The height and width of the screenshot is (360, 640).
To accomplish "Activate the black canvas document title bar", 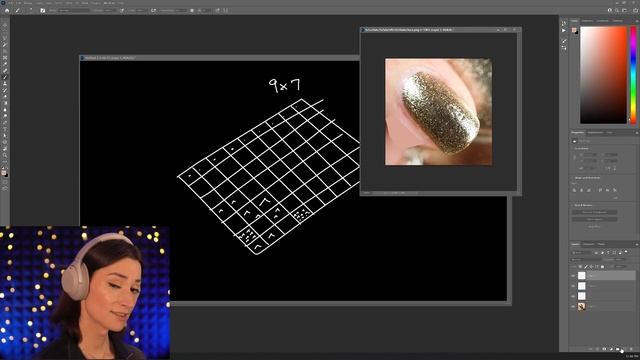I will coord(220,58).
